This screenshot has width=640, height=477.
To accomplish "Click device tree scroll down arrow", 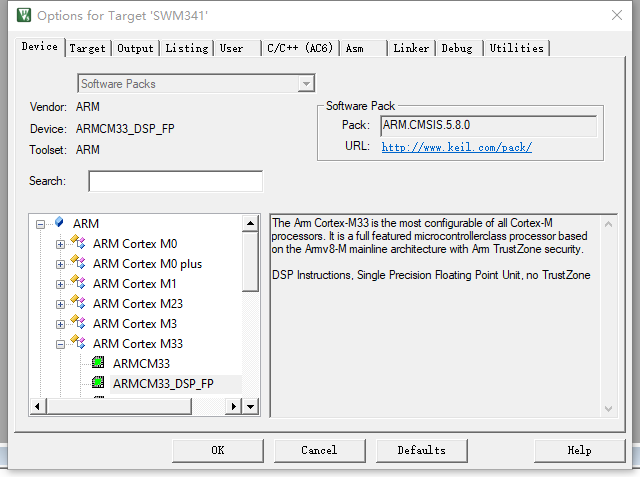I will point(250,407).
